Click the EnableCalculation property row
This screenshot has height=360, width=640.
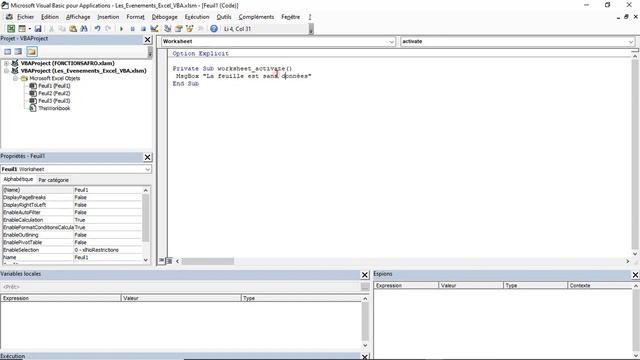pos(72,220)
